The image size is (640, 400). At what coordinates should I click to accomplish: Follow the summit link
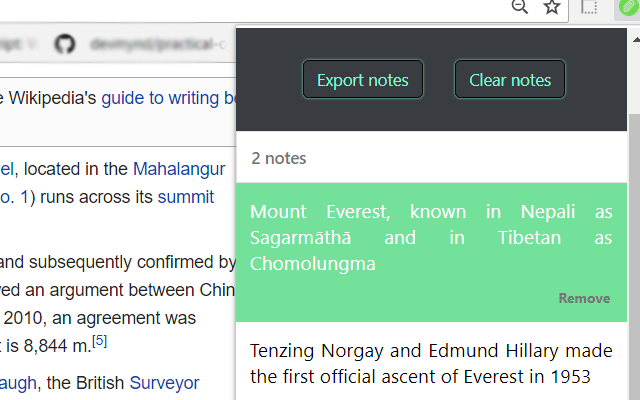click(186, 197)
